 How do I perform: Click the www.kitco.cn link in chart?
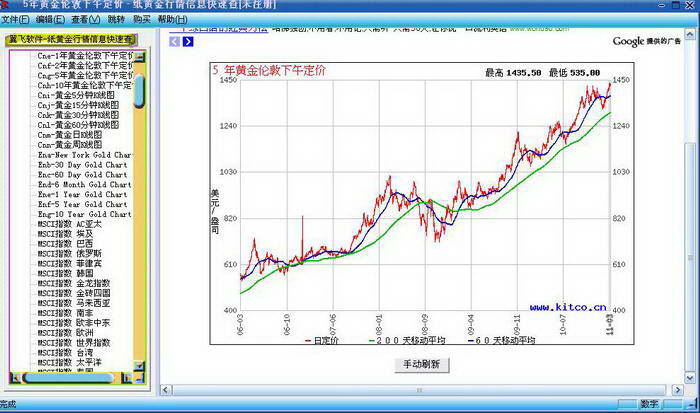coord(568,307)
